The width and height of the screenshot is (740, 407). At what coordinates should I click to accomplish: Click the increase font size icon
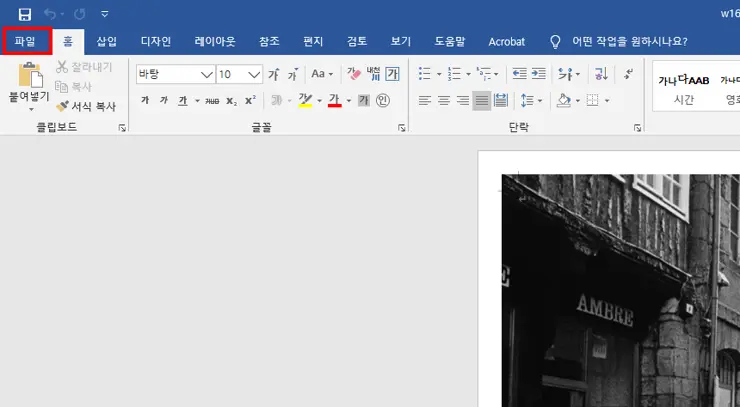(x=274, y=74)
